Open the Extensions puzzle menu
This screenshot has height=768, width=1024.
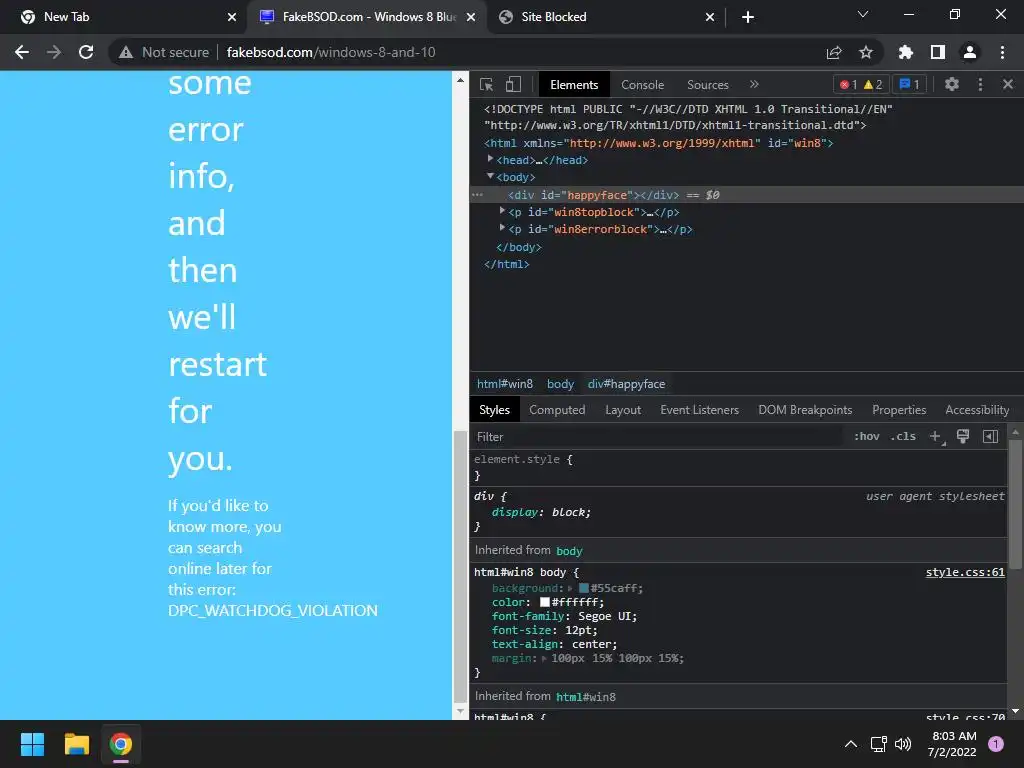click(x=905, y=52)
